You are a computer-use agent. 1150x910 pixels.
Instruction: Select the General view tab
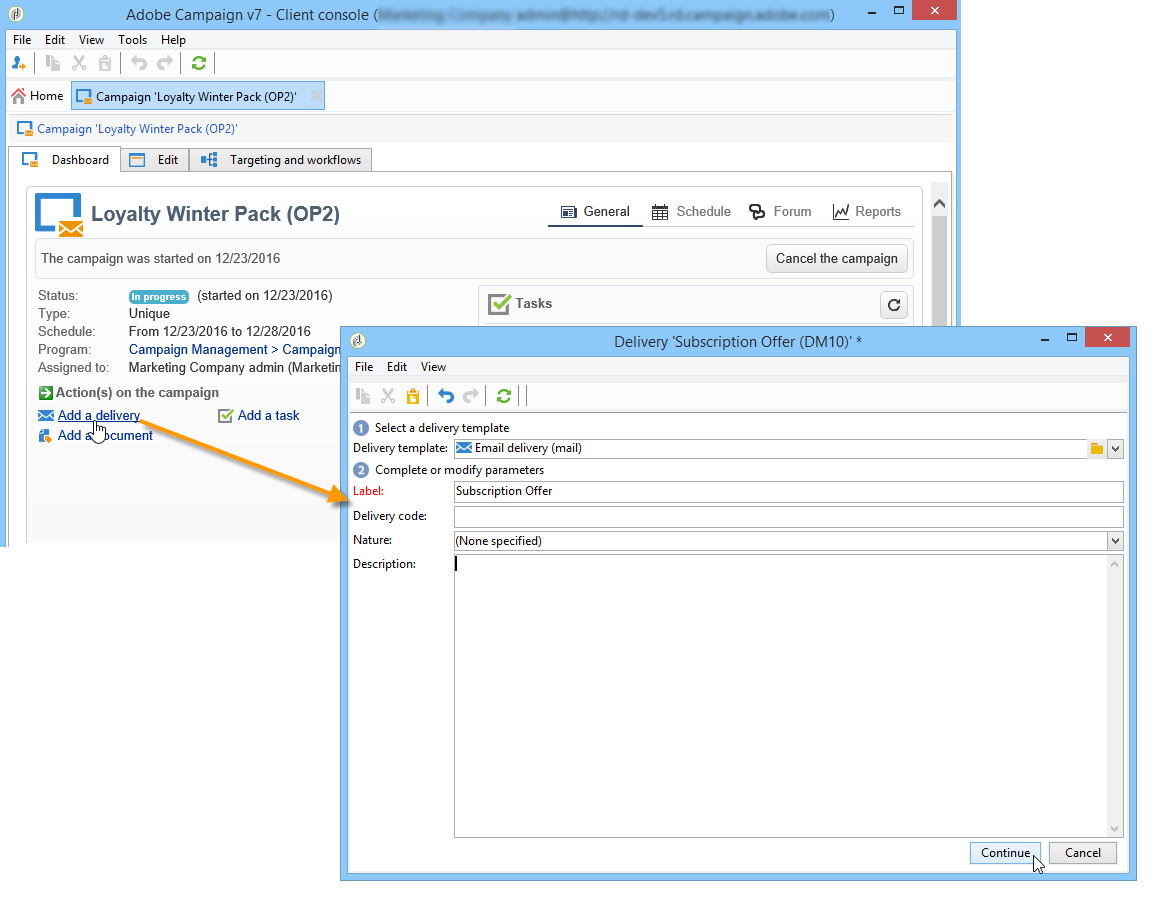595,212
